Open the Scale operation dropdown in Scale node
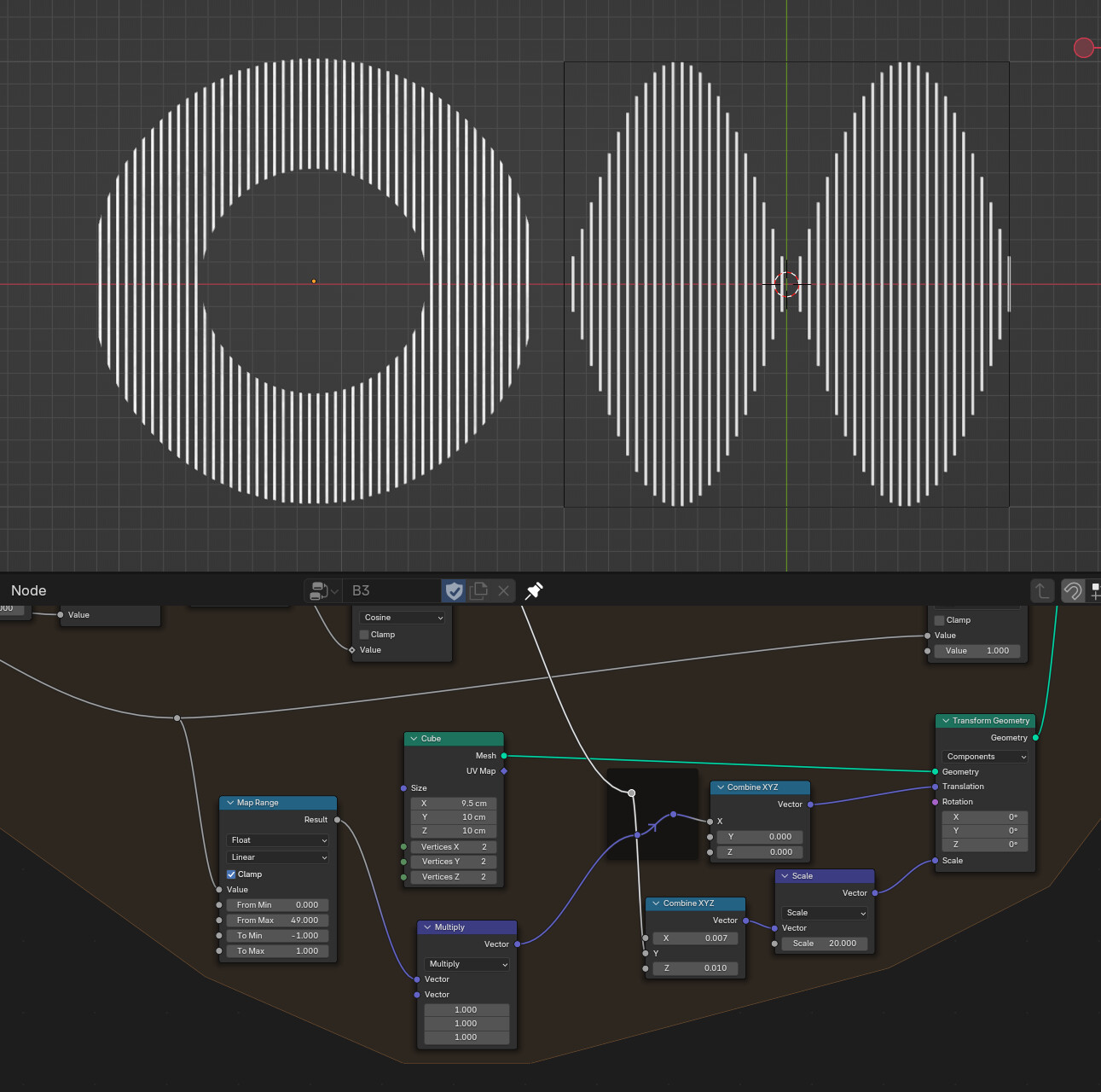 pos(825,913)
